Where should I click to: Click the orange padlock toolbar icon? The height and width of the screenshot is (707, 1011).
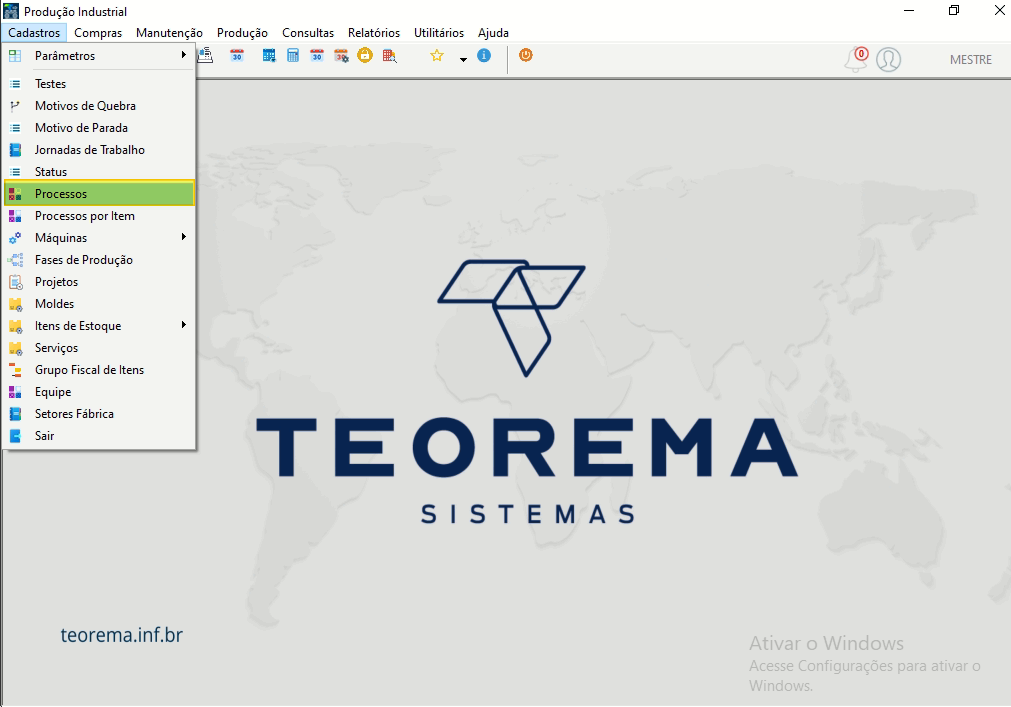[365, 55]
